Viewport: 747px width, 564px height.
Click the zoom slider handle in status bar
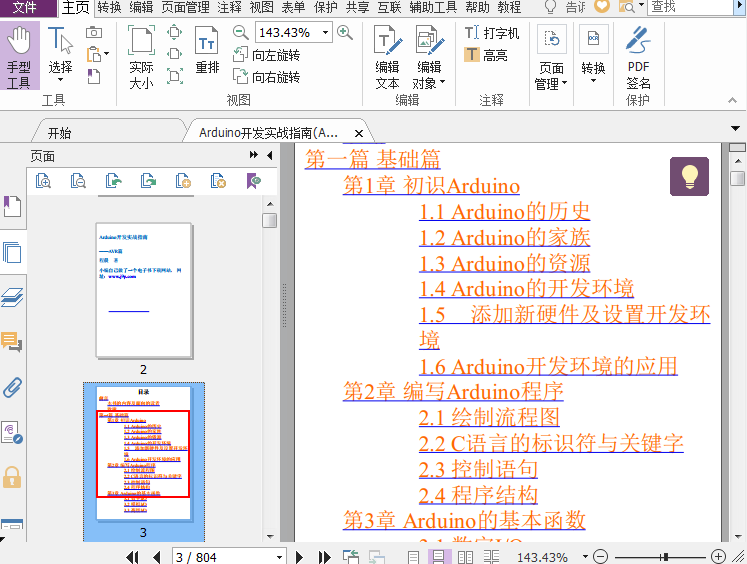666,556
